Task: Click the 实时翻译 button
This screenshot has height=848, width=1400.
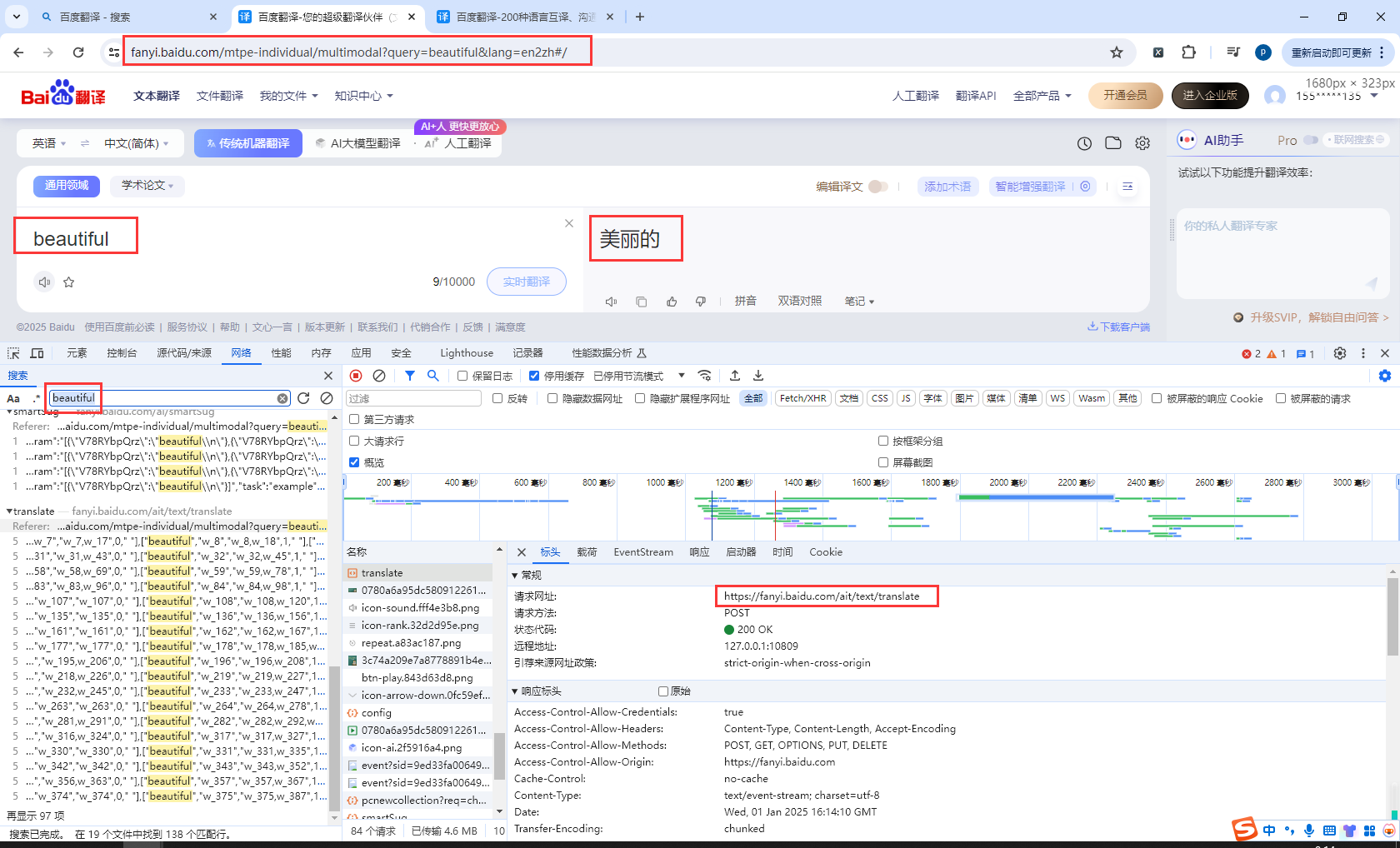Action: click(526, 282)
